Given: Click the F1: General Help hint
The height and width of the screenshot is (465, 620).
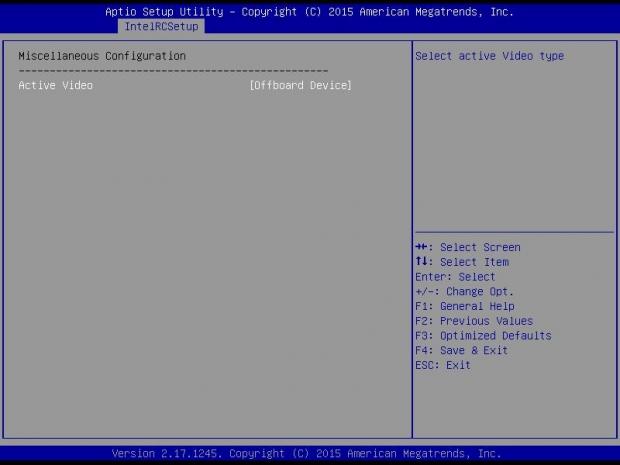Looking at the screenshot, I should (x=465, y=306).
